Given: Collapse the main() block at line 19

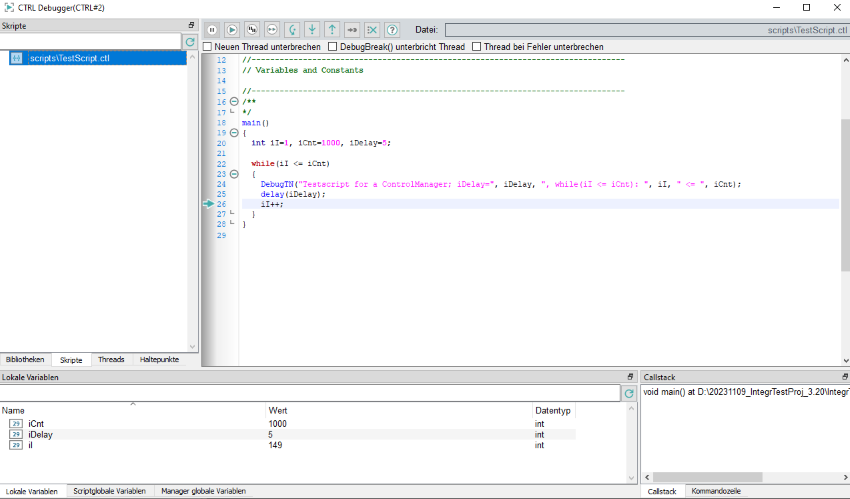Looking at the screenshot, I should coord(234,133).
